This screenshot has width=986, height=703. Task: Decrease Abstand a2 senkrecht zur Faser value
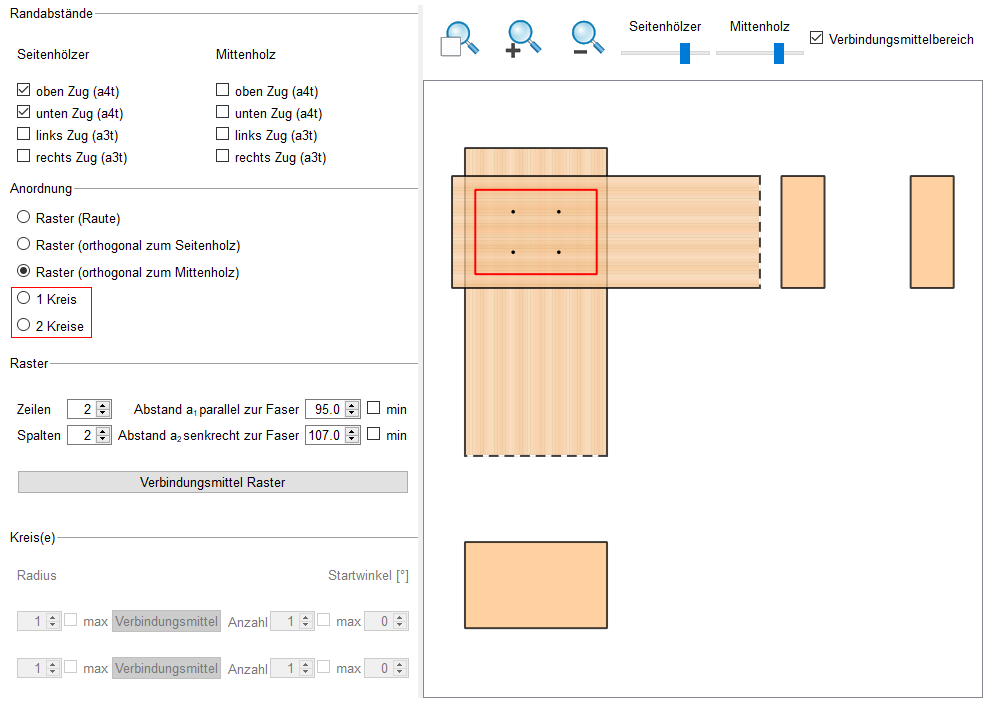[352, 440]
